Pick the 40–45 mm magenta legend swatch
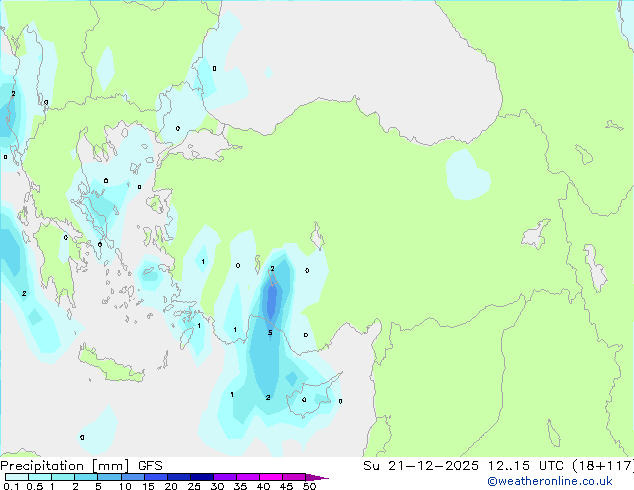This screenshot has width=634, height=490. 271,477
